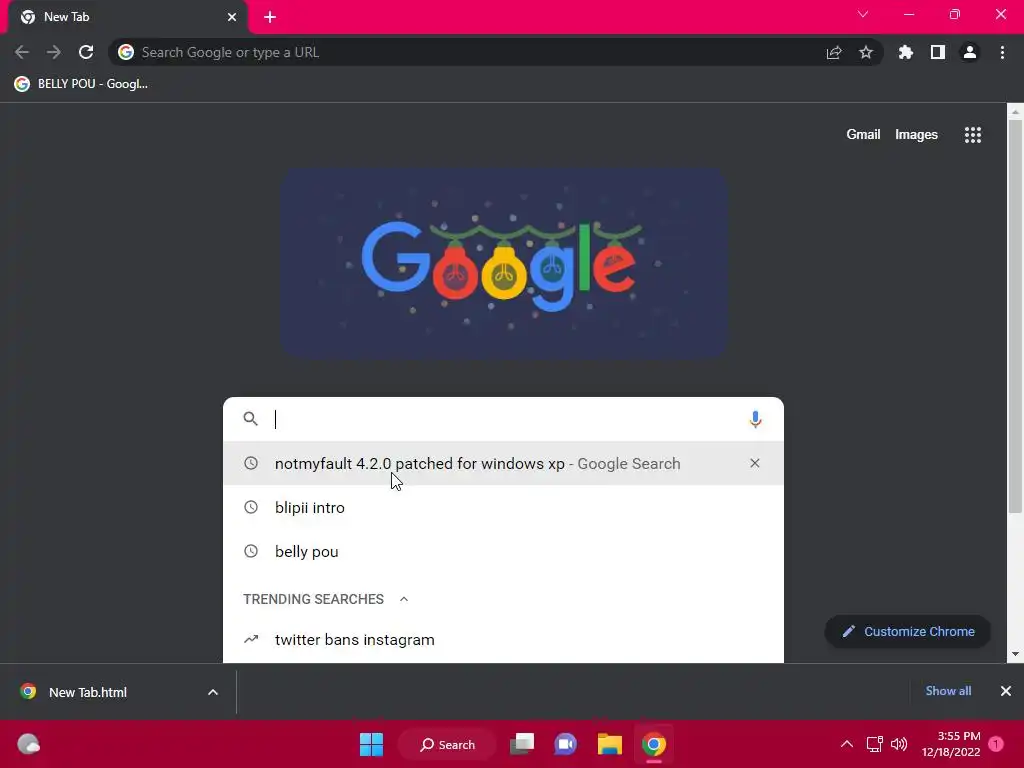Open Chrome's three-dot menu
Image resolution: width=1024 pixels, height=768 pixels.
point(1002,52)
